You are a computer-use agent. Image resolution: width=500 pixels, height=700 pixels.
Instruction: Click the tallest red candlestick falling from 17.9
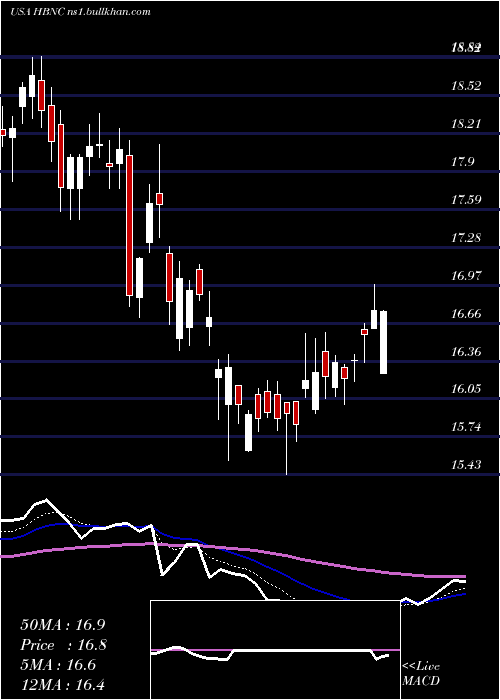129,225
